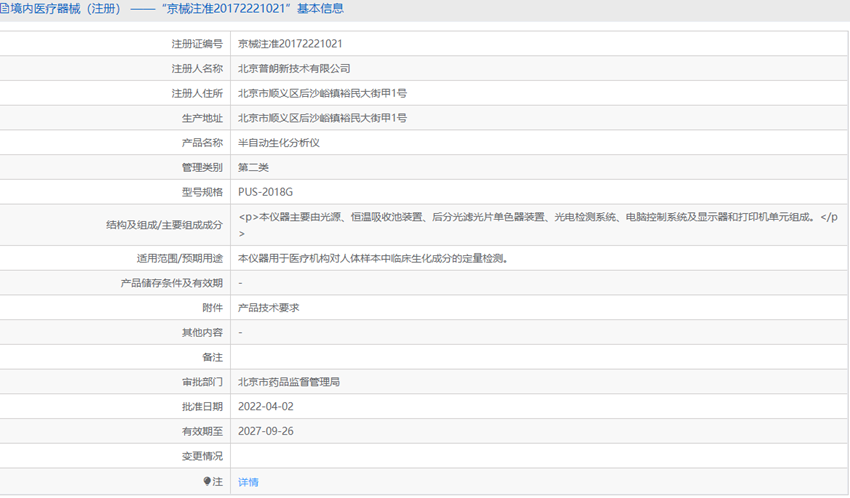850x498 pixels.
Task: Click the 注册证编号 row label
Action: click(x=197, y=44)
